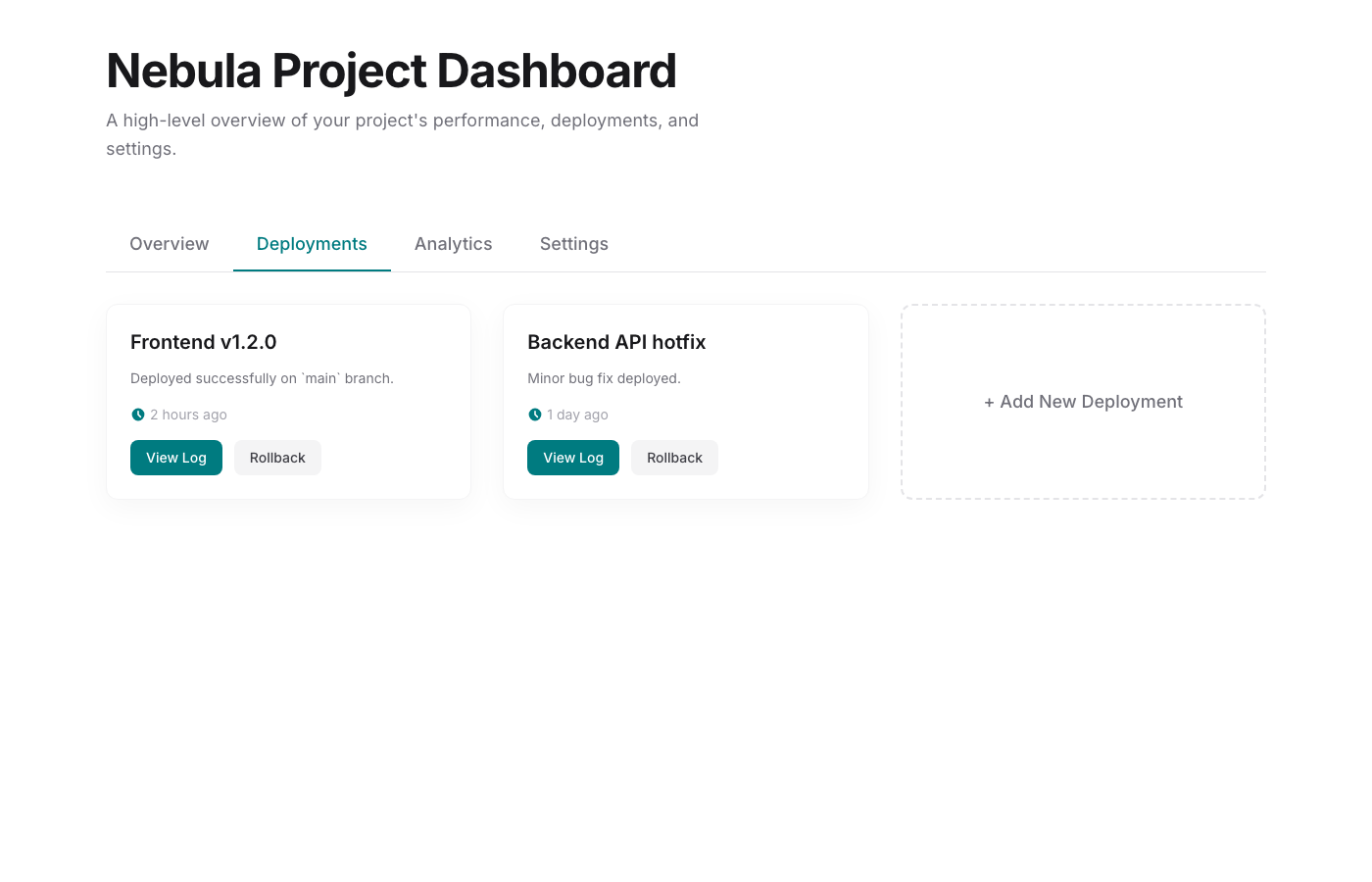Select the '2 hours ago' timestamp
Screen dimensions: 1372x882
tap(188, 414)
